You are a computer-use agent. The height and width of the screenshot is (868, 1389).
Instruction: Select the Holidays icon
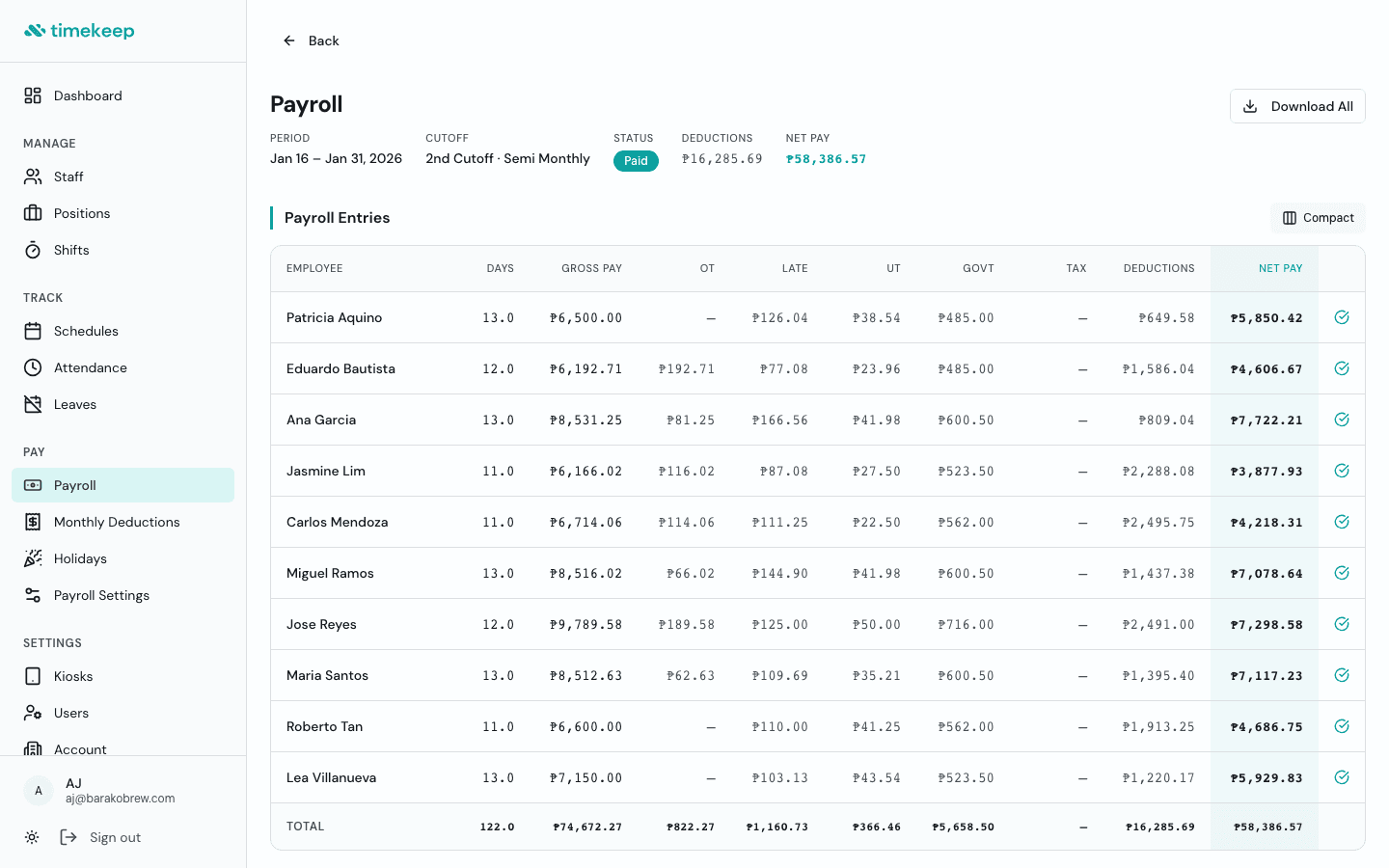[x=32, y=558]
